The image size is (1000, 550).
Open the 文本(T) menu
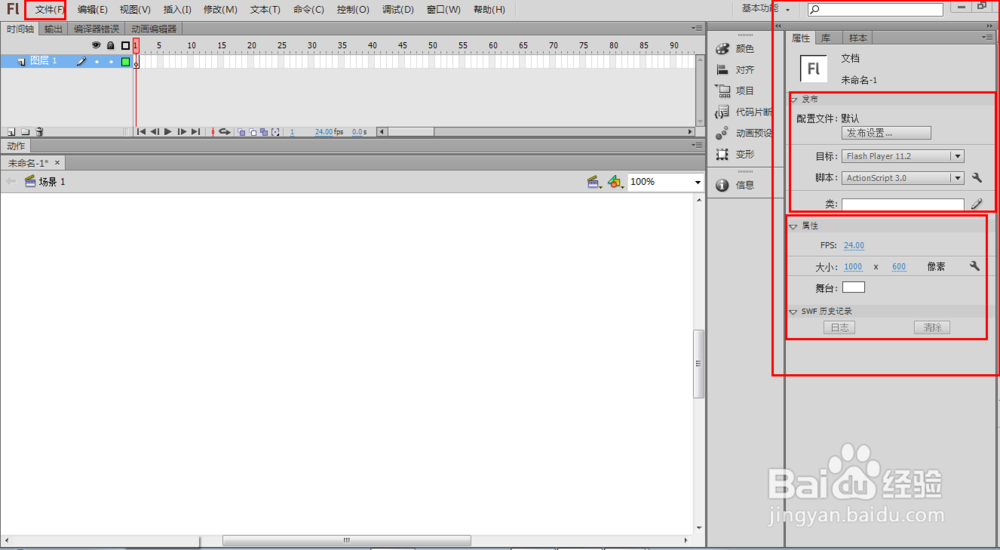[265, 10]
